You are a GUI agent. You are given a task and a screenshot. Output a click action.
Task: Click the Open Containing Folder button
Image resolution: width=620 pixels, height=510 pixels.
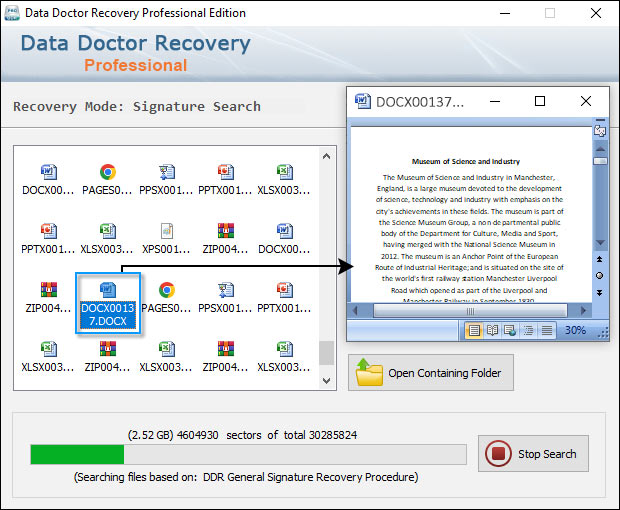click(x=431, y=372)
